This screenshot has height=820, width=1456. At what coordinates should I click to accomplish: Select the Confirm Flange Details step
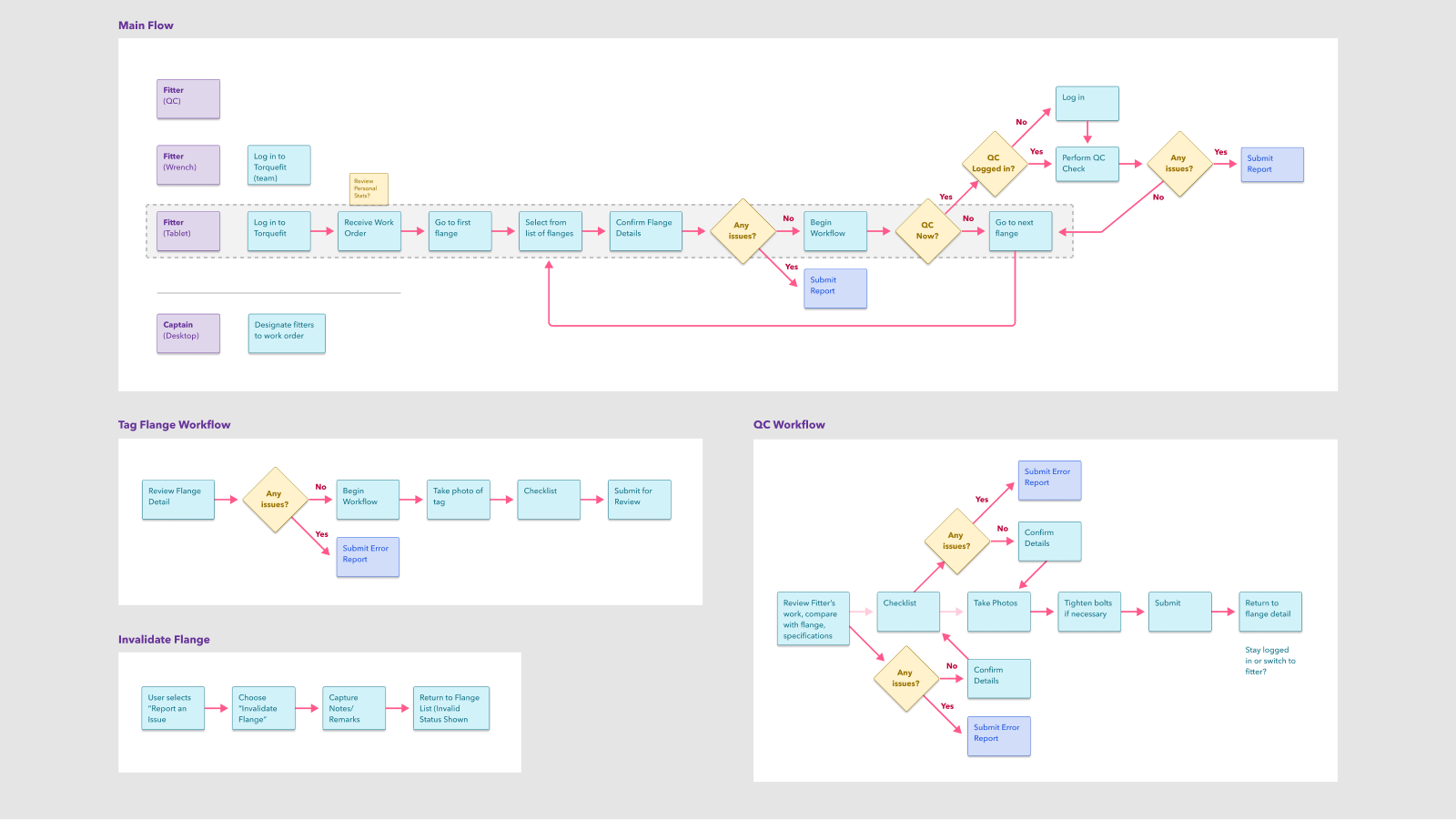[x=645, y=231]
